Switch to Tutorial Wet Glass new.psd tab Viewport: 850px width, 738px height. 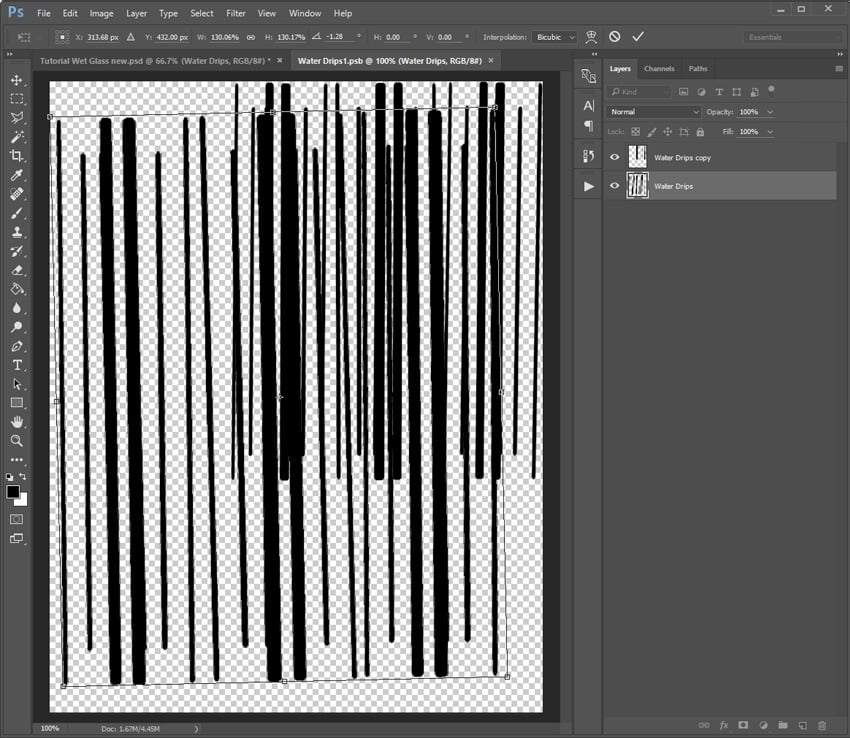click(155, 61)
